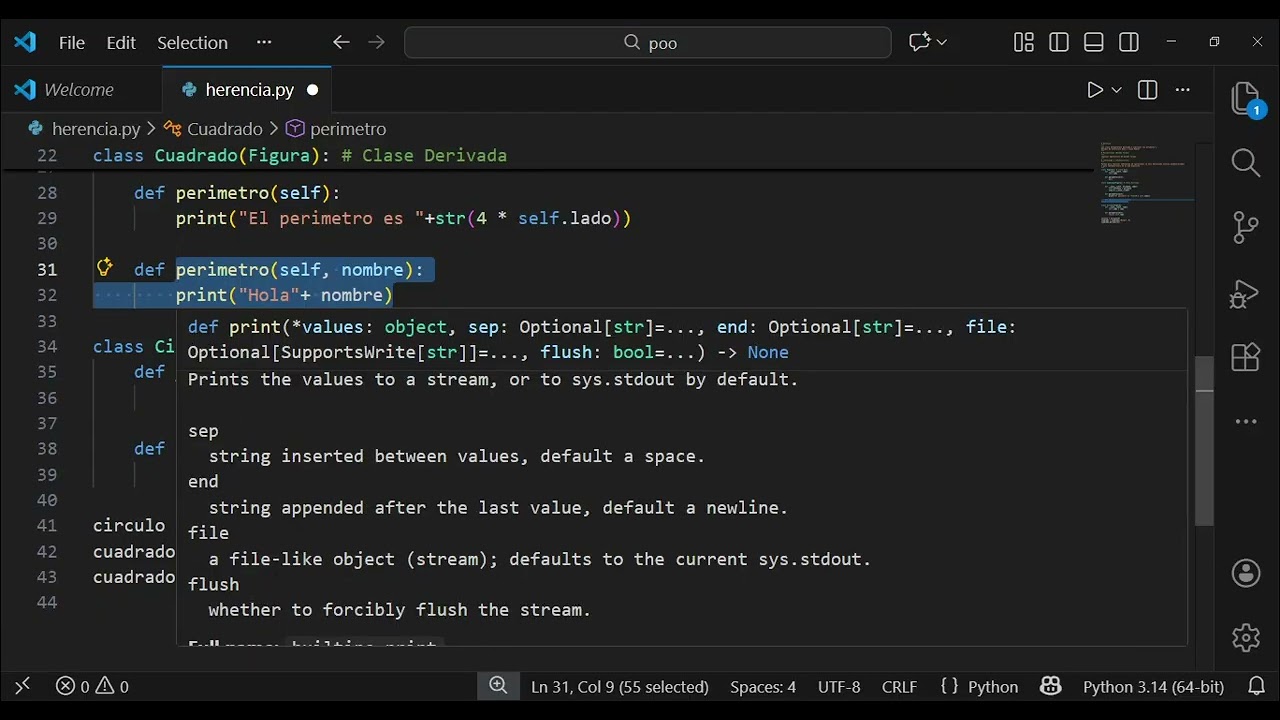
Task: Open editor More Actions ellipsis
Action: coord(1183,90)
